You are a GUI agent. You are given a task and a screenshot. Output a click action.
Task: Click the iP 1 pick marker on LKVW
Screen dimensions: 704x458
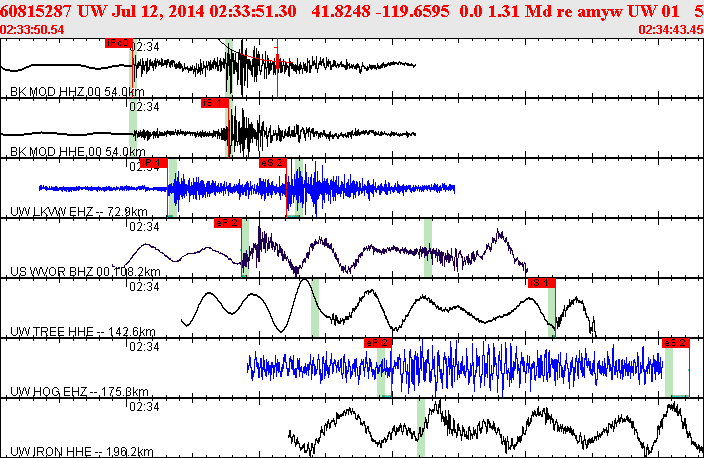tap(154, 163)
